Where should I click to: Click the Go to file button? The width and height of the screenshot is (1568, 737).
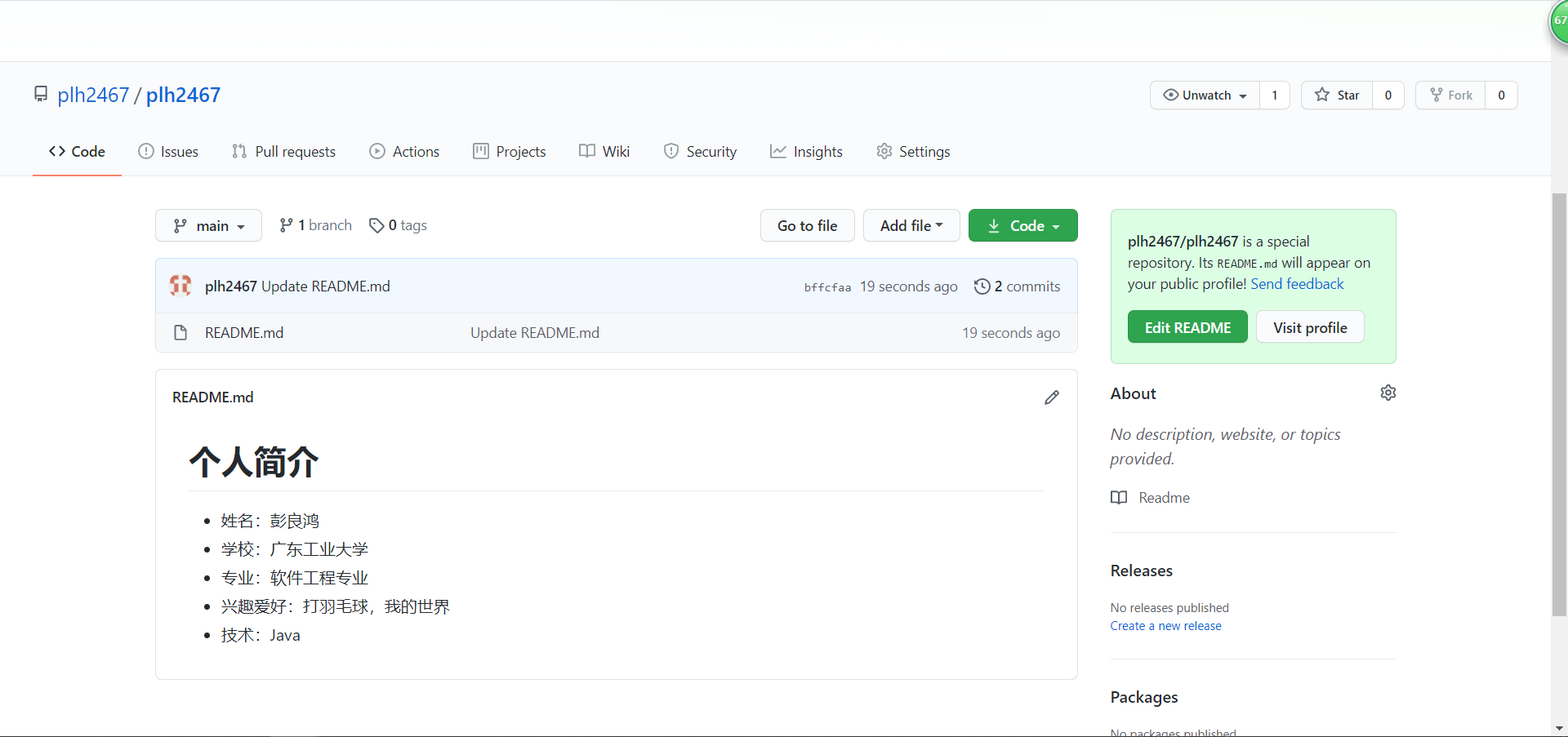click(x=807, y=225)
